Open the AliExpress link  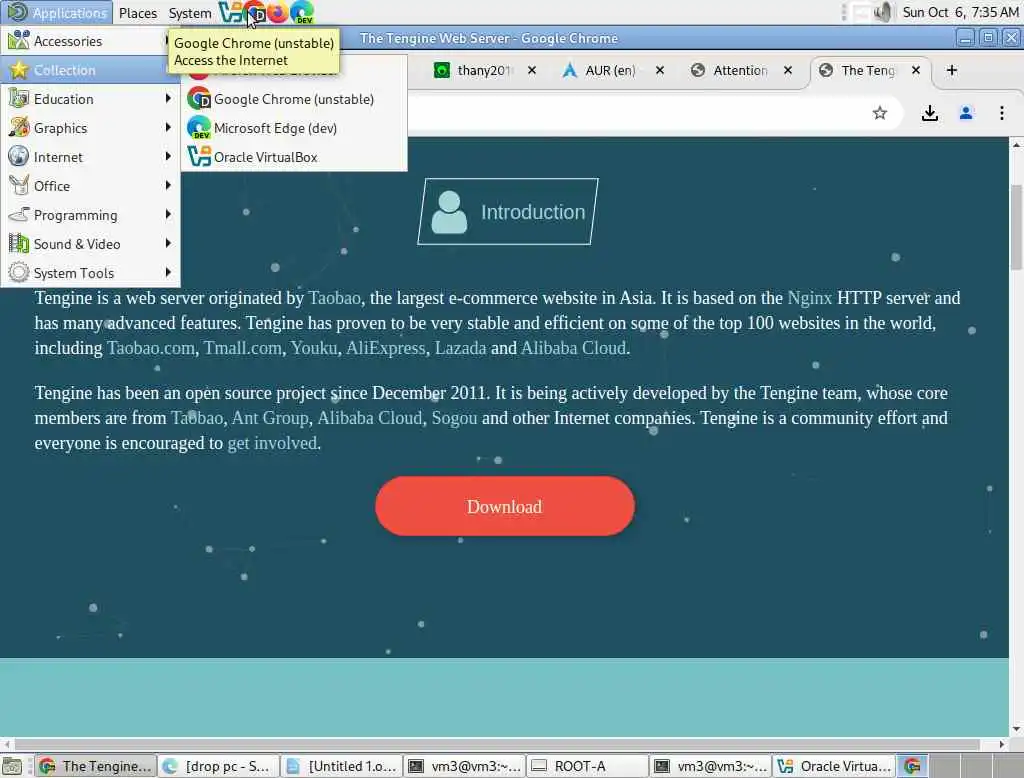[x=385, y=348]
